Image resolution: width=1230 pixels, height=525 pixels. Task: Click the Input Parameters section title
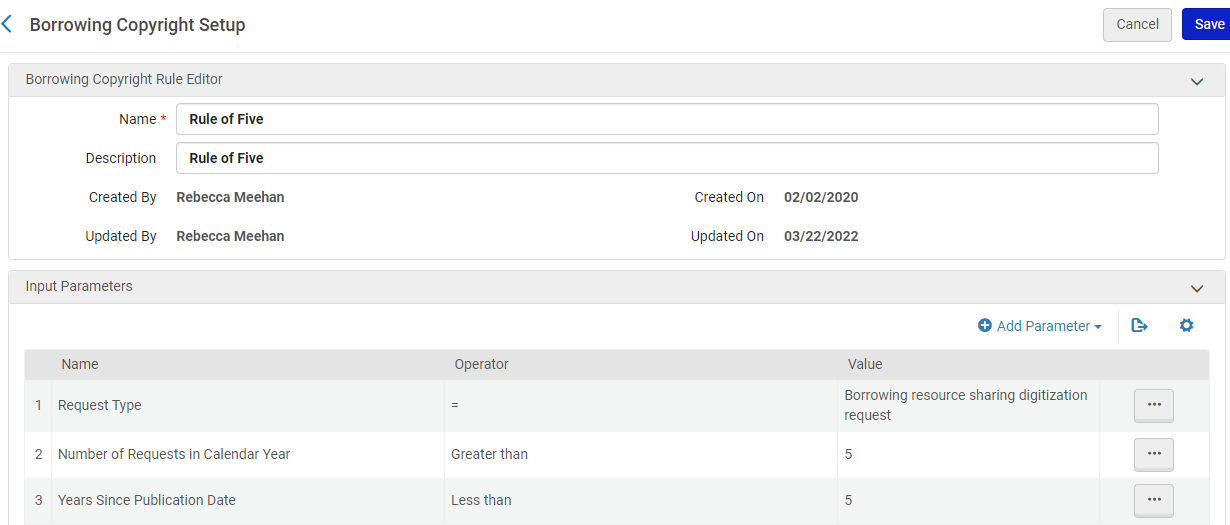[79, 287]
